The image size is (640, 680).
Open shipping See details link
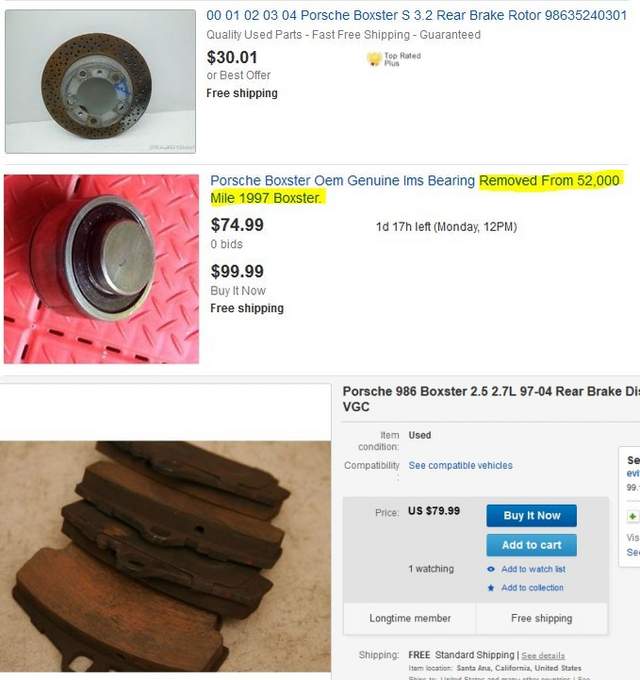point(543,656)
